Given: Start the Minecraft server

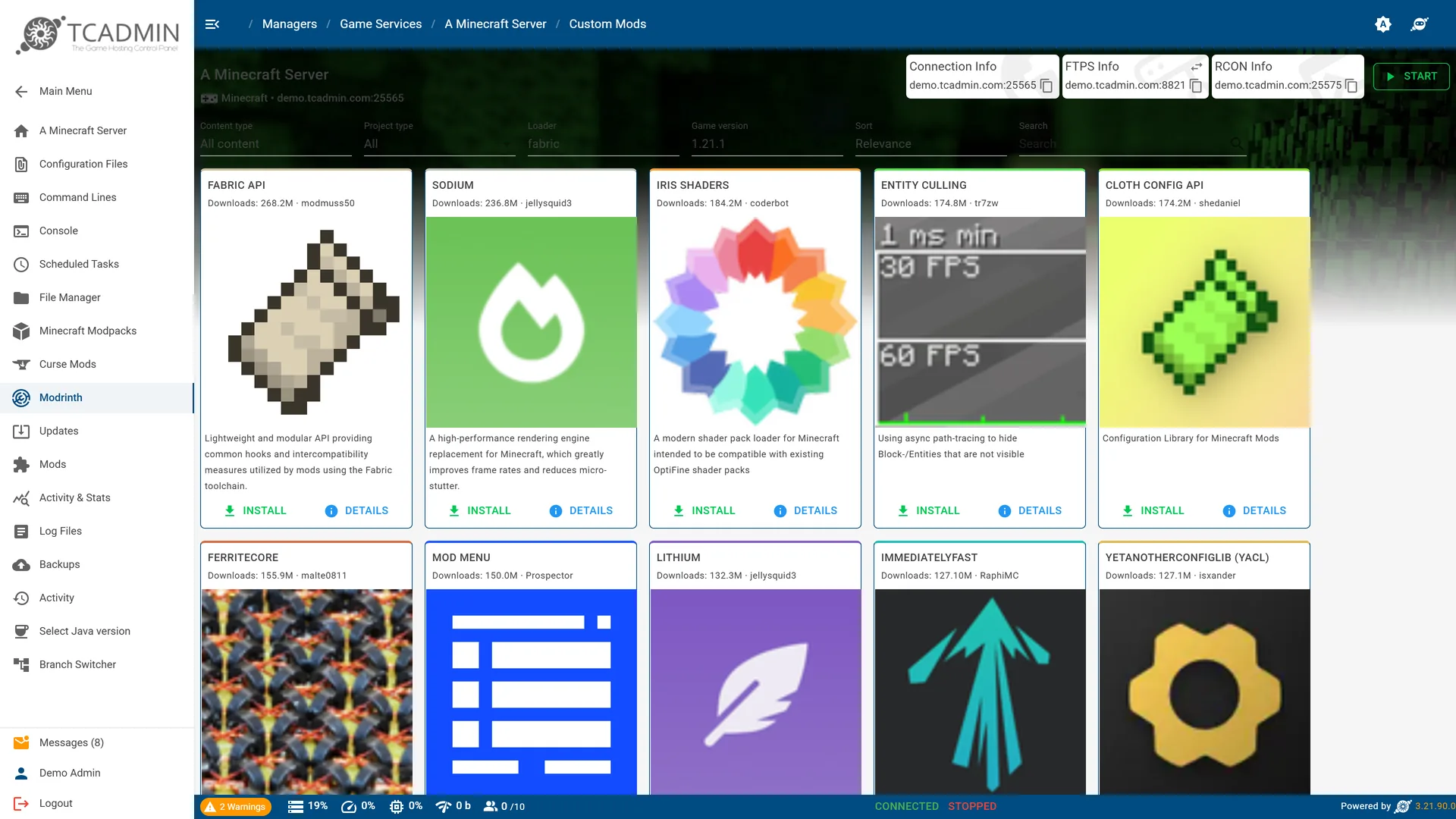Looking at the screenshot, I should 1411,77.
